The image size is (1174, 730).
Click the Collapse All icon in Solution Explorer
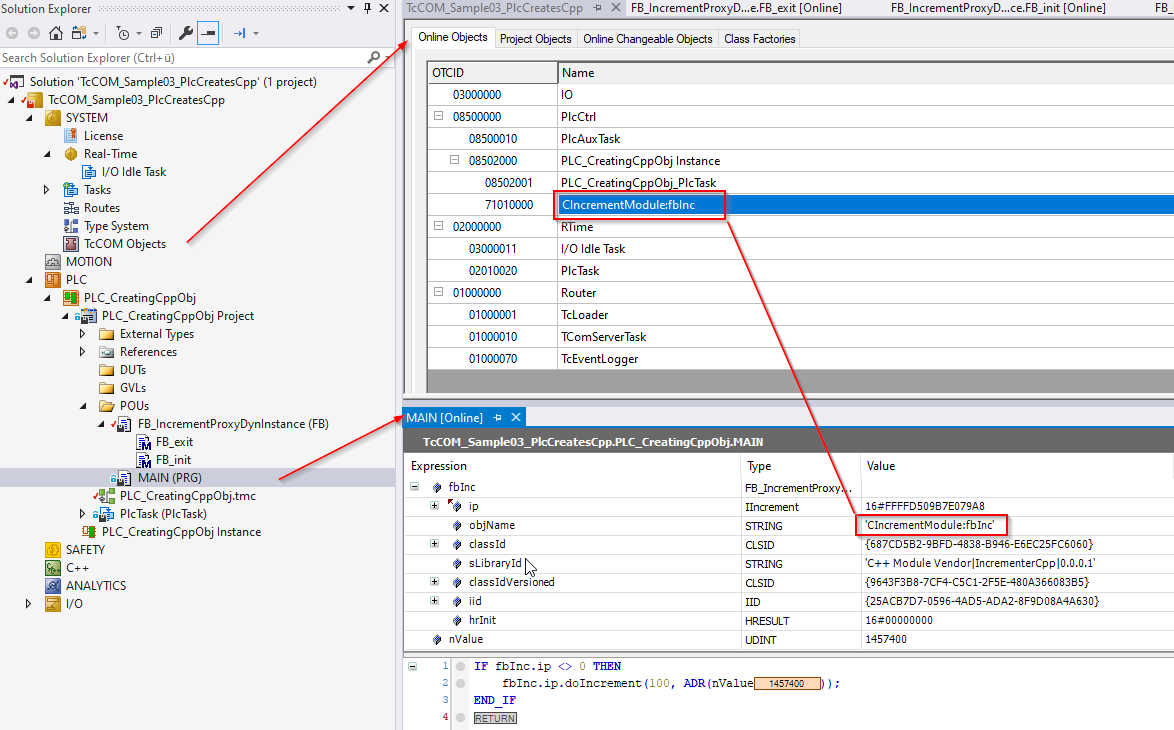tap(156, 33)
